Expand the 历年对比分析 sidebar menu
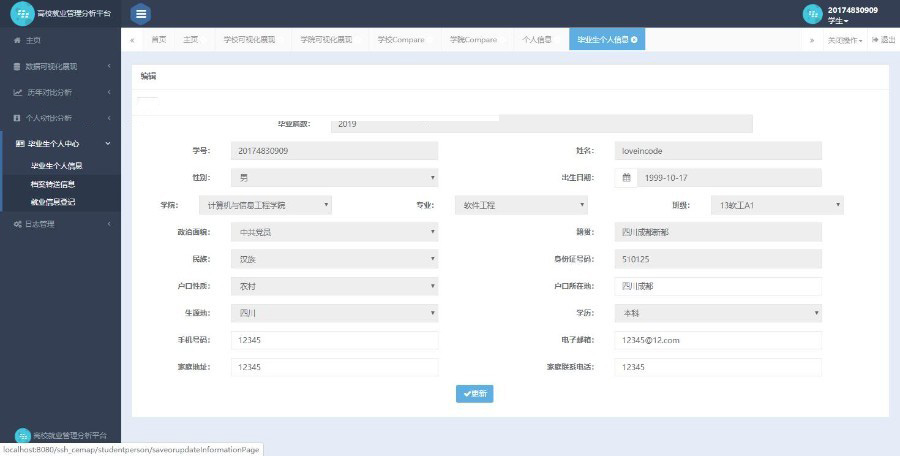Image resolution: width=900 pixels, height=456 pixels. tap(59, 92)
